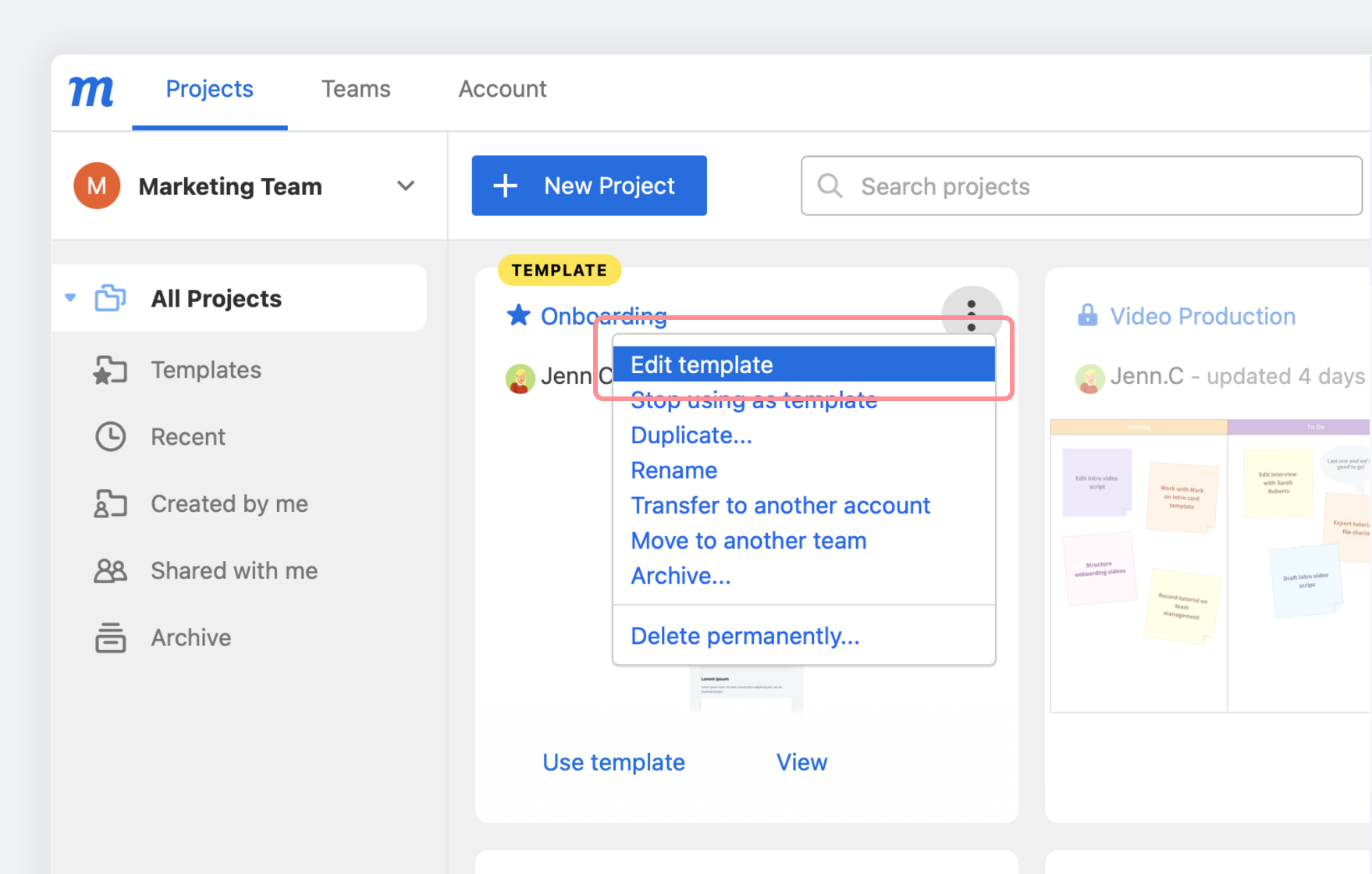Collapse the All Projects section triangle

(x=69, y=297)
